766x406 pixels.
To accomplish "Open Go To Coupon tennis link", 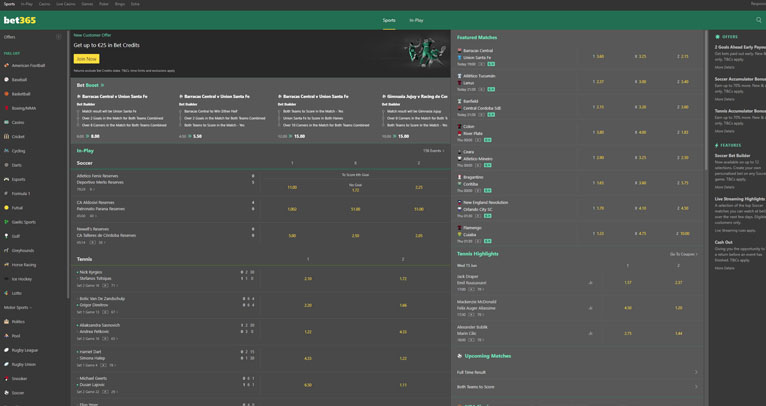I will [x=684, y=254].
